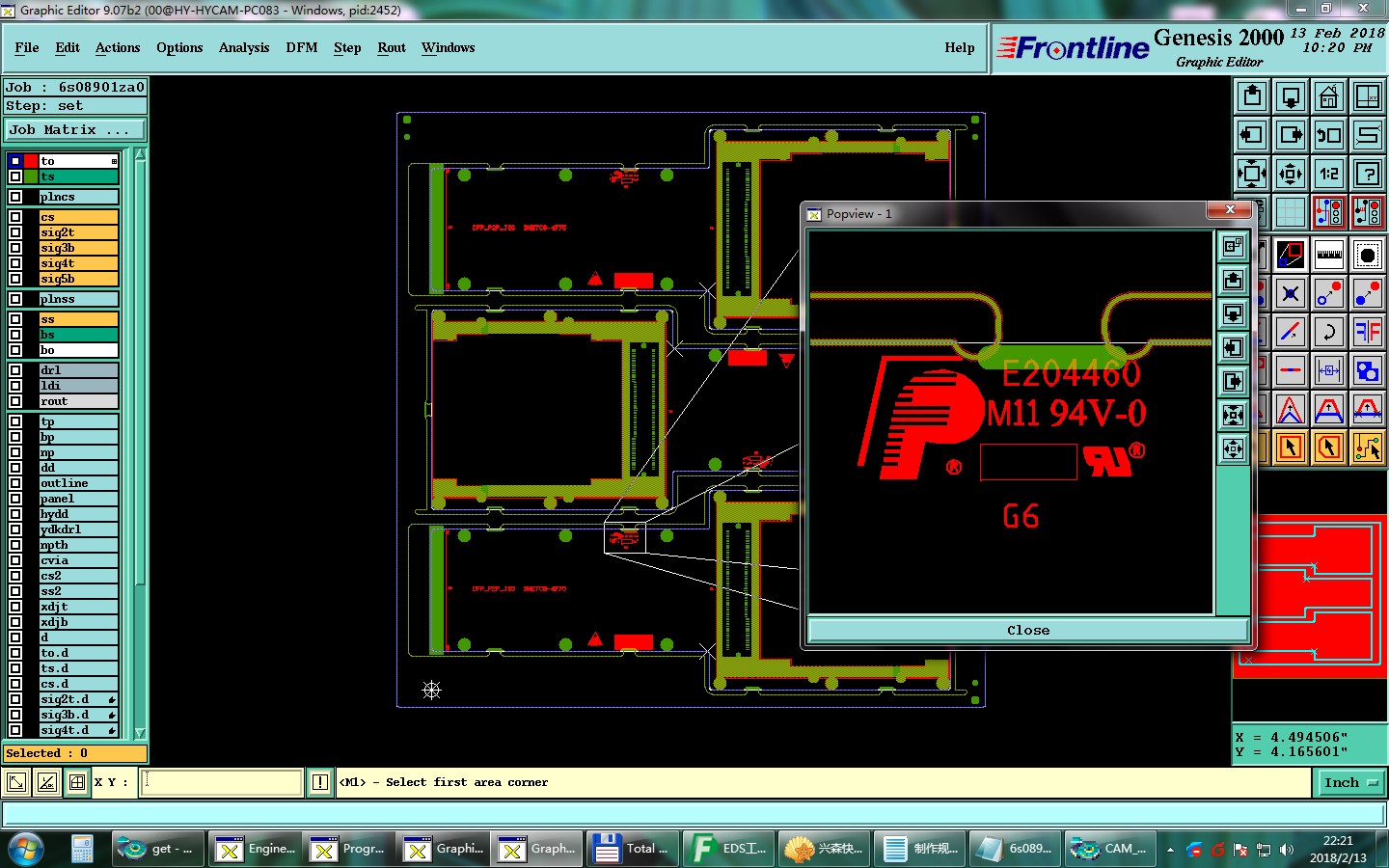Click the grid display icon

coord(1291,212)
